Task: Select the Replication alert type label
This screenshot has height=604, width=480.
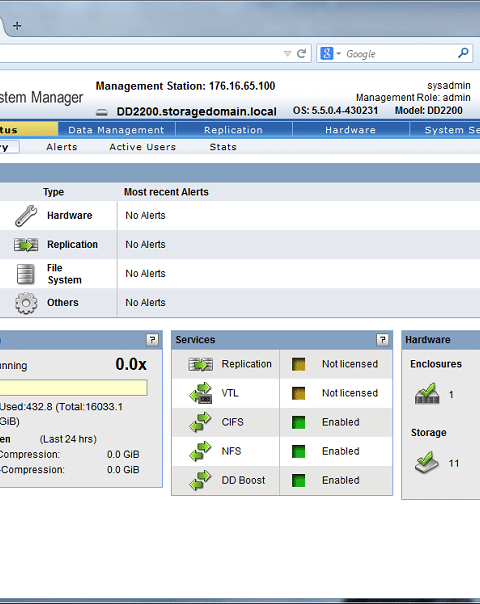Action: pos(72,245)
